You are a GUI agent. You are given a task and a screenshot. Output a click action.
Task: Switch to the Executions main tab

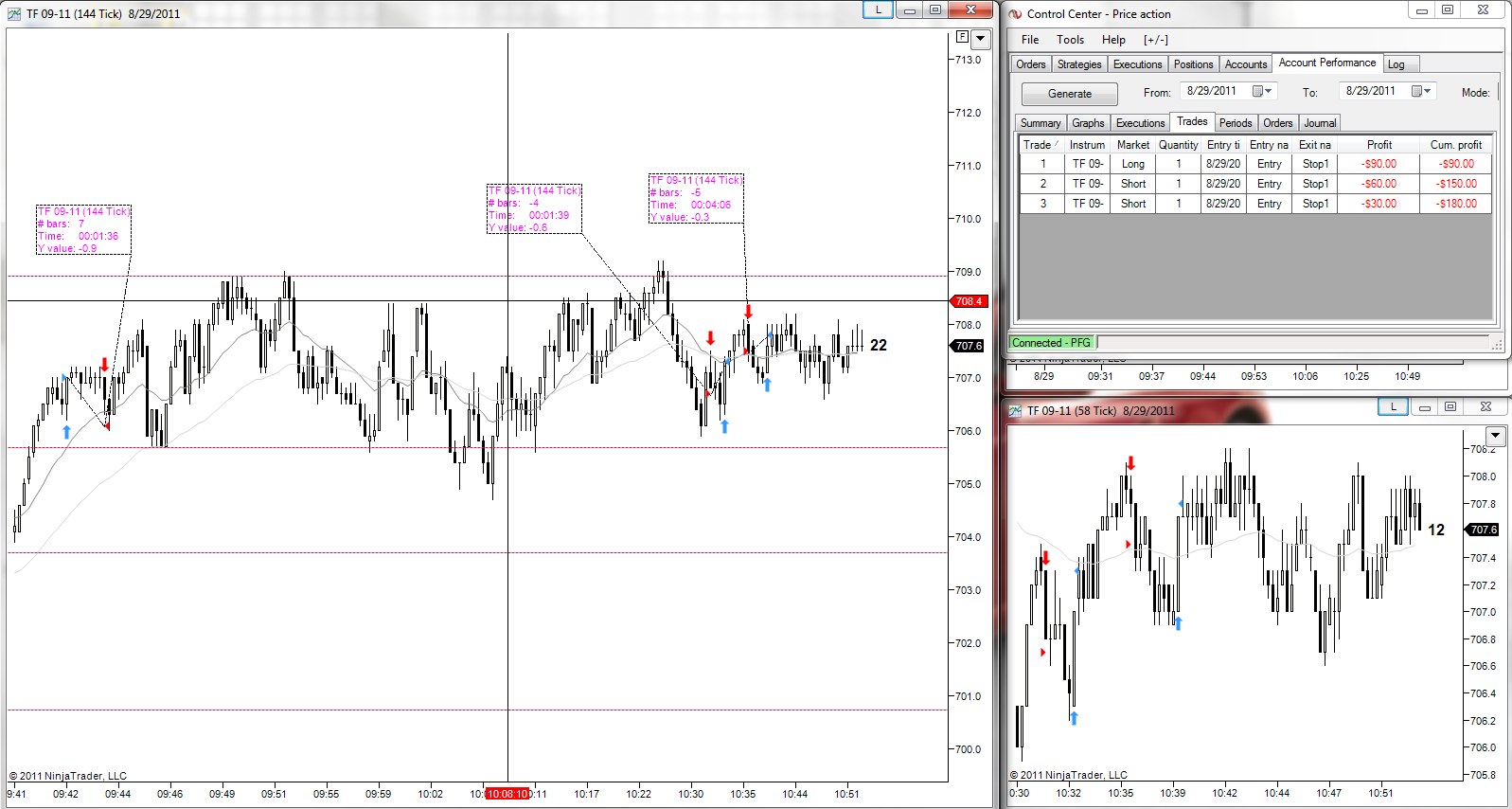click(x=1137, y=64)
